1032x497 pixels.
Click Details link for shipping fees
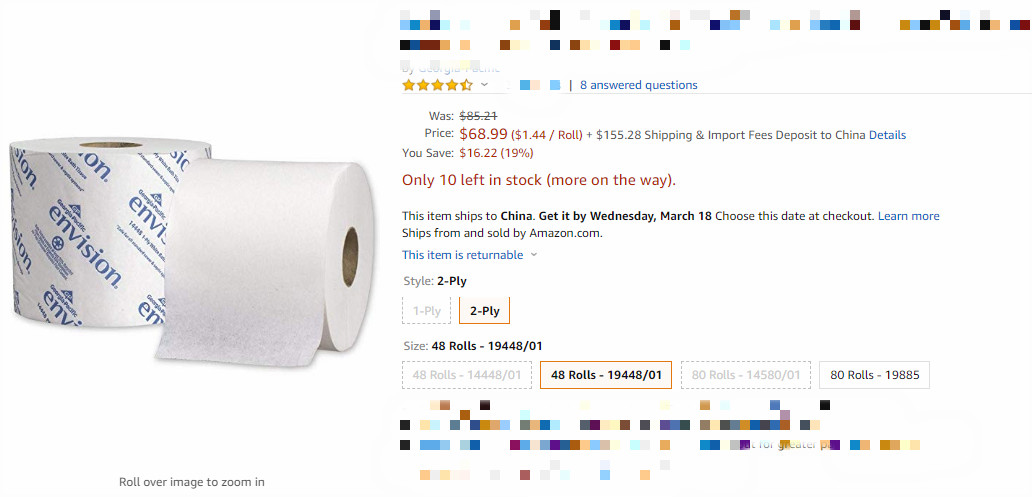coord(887,135)
